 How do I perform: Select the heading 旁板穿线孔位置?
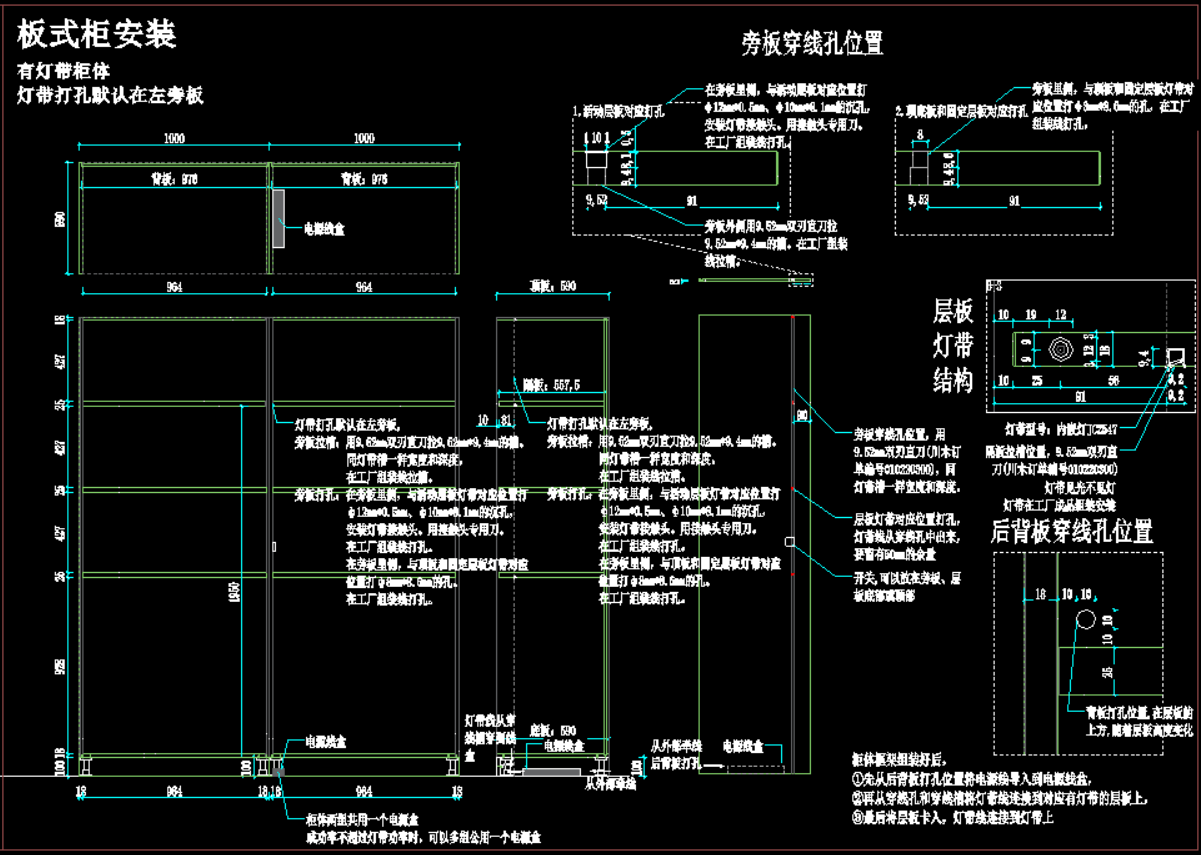(812, 43)
